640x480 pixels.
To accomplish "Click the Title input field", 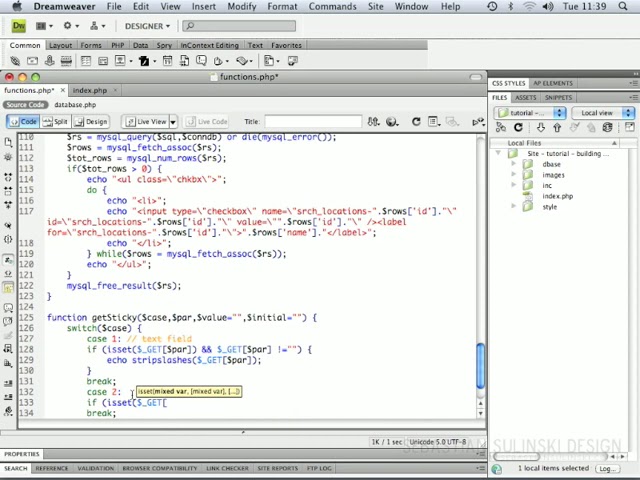I will coord(313,122).
